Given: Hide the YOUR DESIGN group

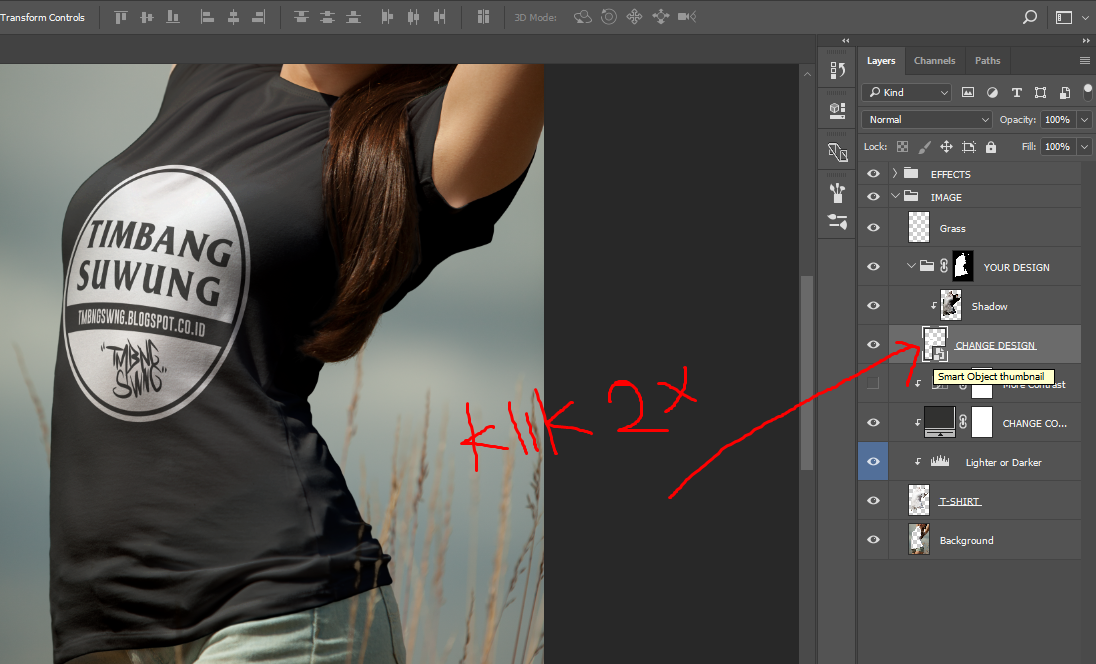Looking at the screenshot, I should 873,267.
